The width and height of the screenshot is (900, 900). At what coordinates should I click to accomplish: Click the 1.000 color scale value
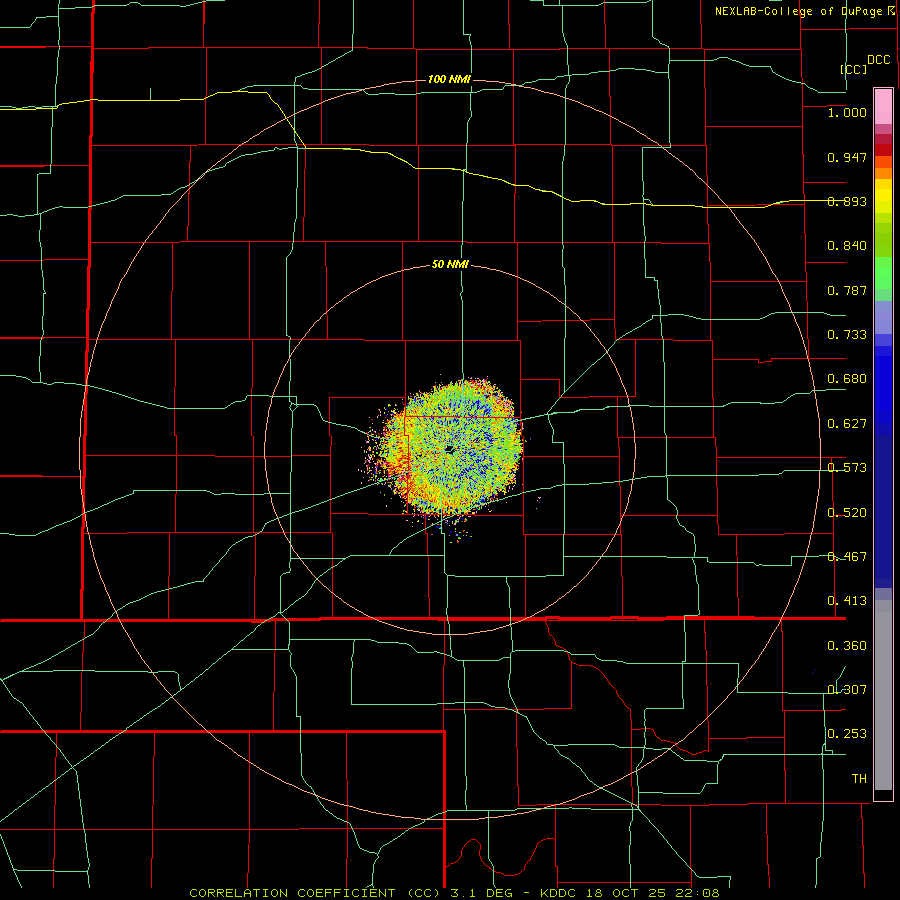tap(847, 112)
